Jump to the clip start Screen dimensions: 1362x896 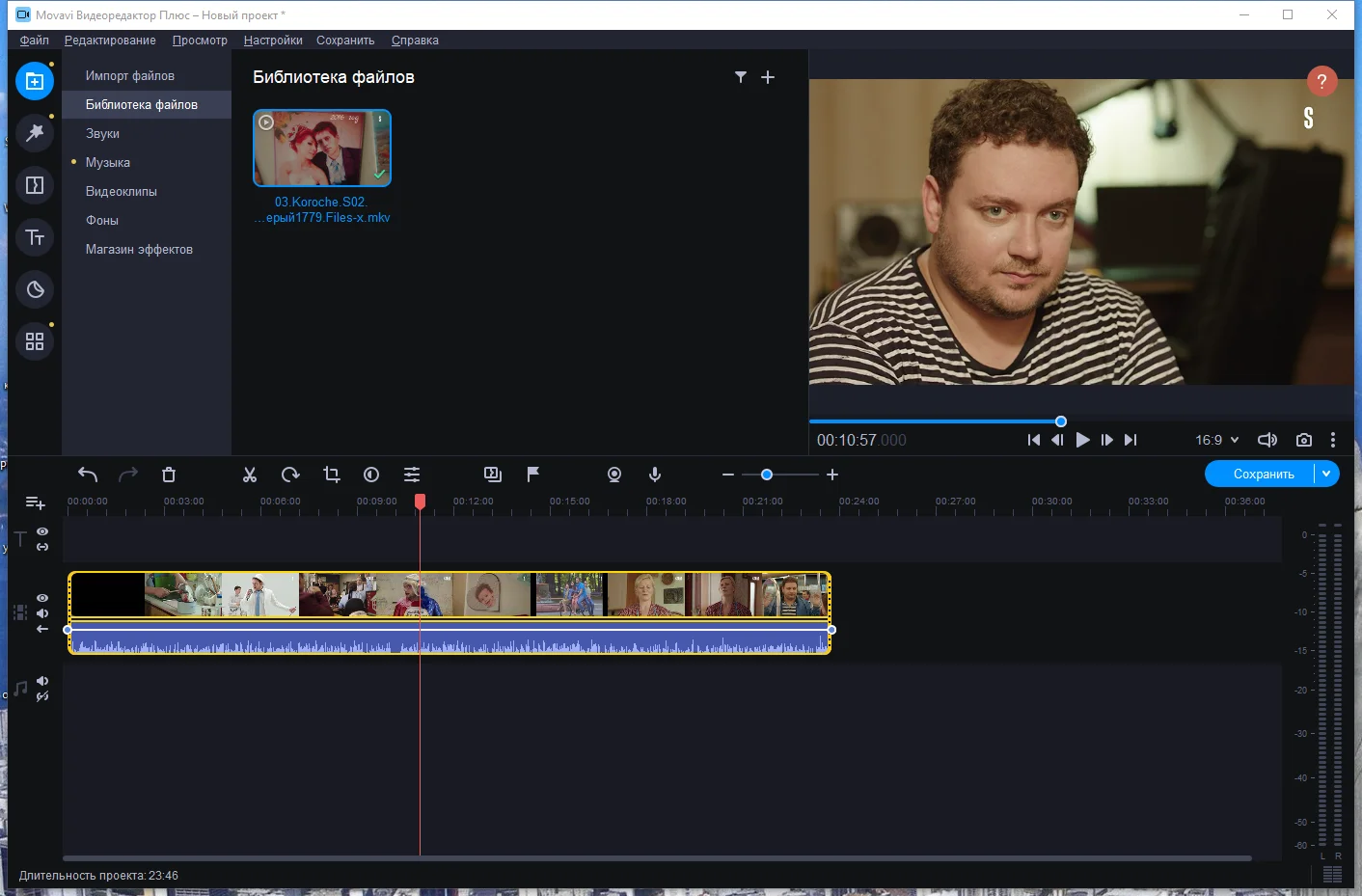[x=1034, y=440]
